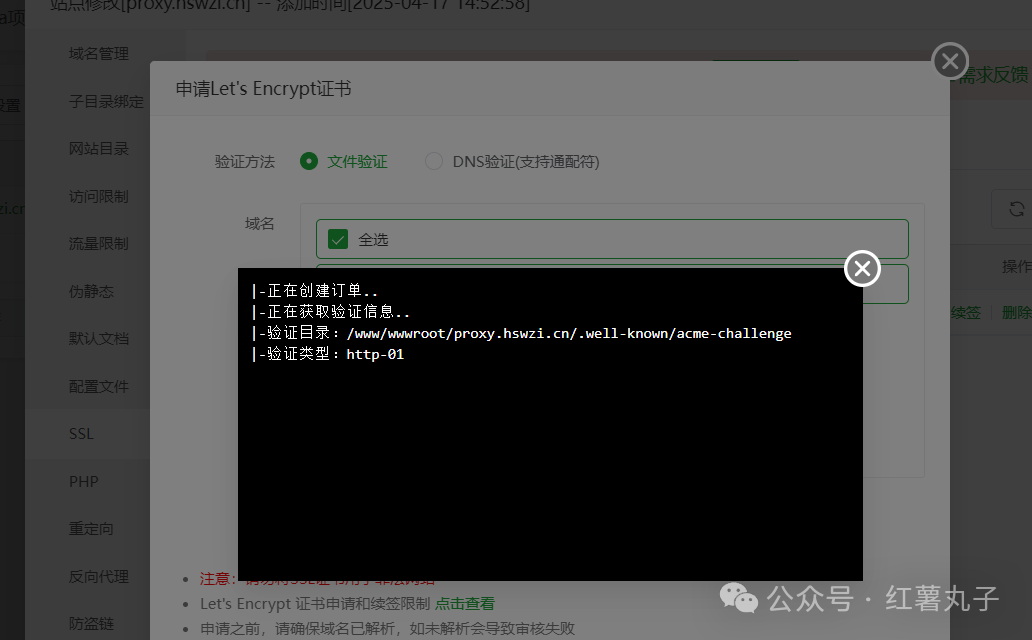The image size is (1032, 640).
Task: Select the 文件验证 radio button
Action: tap(309, 161)
